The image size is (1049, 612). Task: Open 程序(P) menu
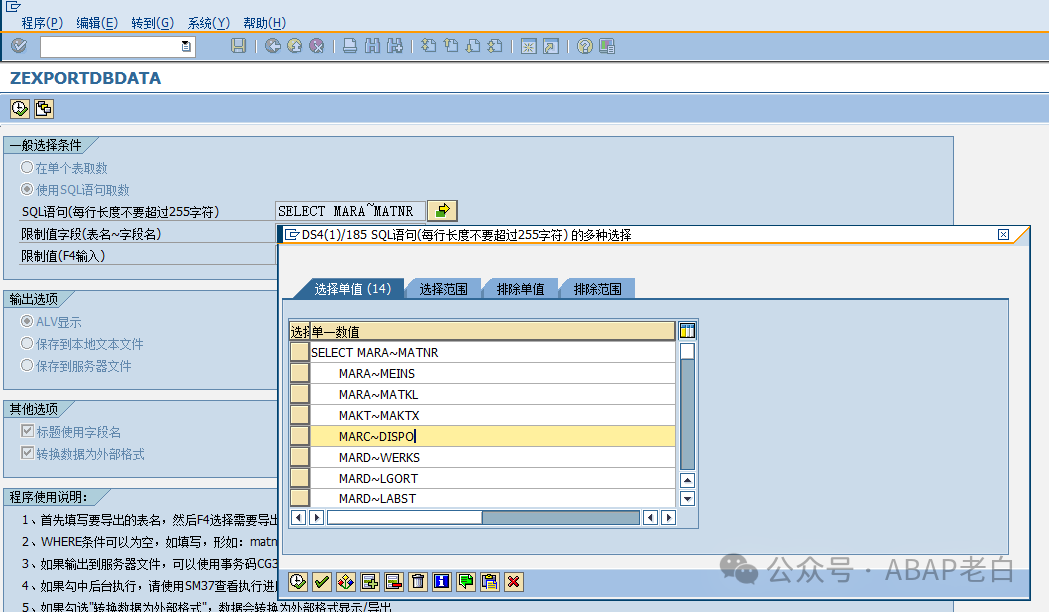click(x=41, y=23)
